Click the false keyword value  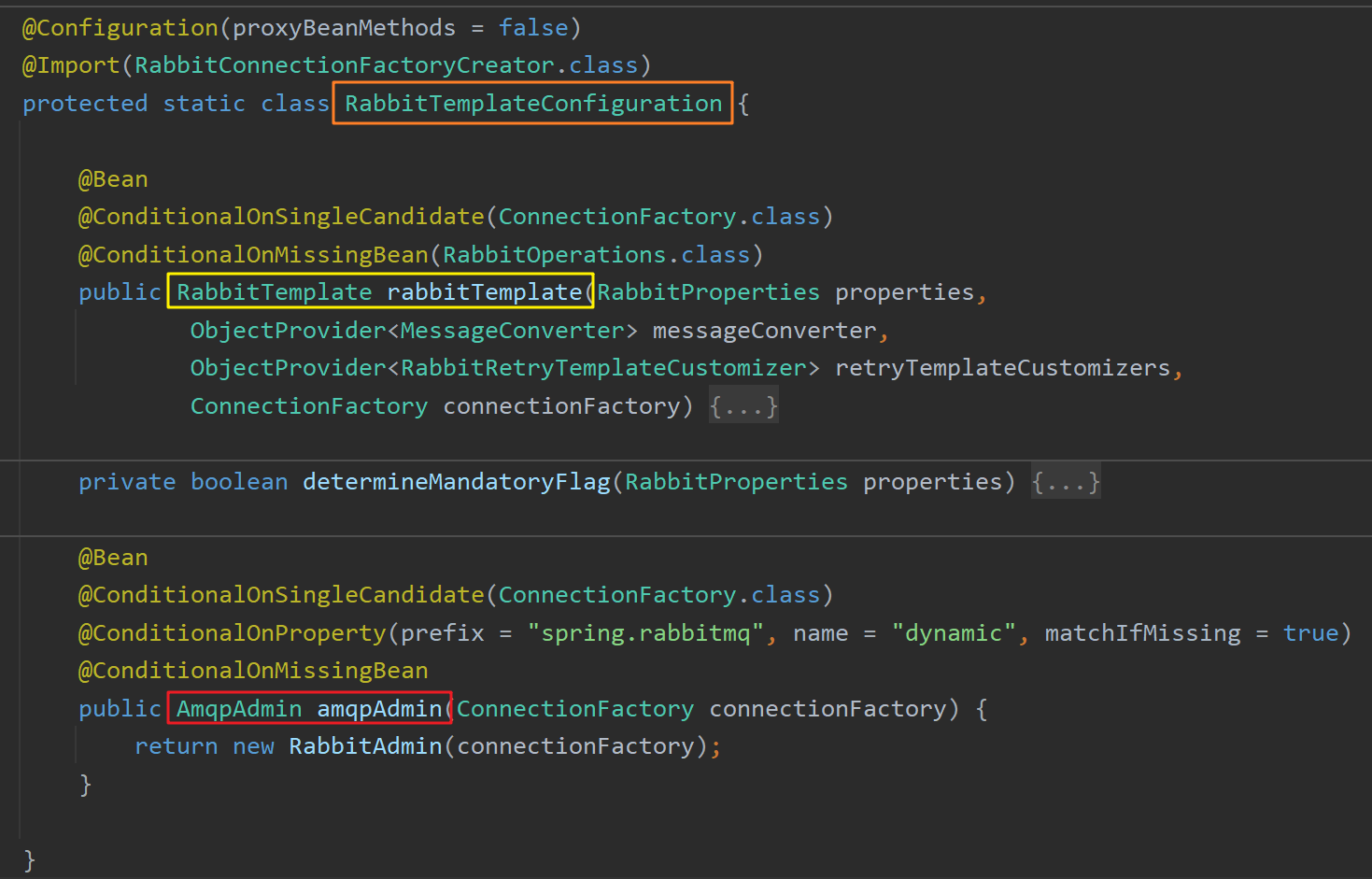click(x=533, y=28)
